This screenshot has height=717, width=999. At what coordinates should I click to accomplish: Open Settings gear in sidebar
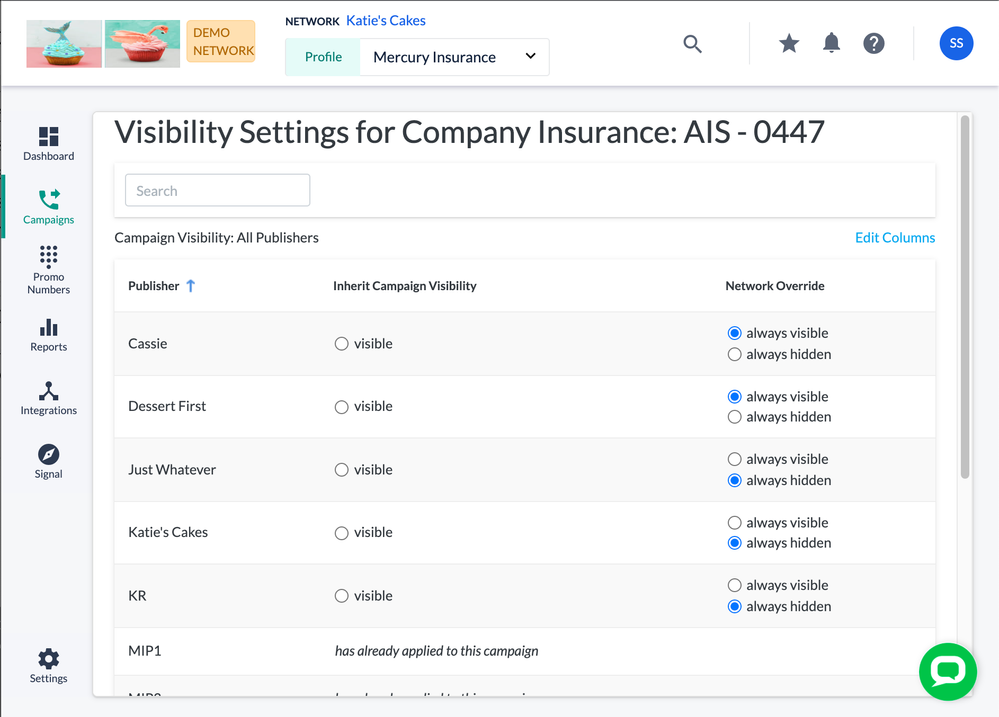[48, 665]
